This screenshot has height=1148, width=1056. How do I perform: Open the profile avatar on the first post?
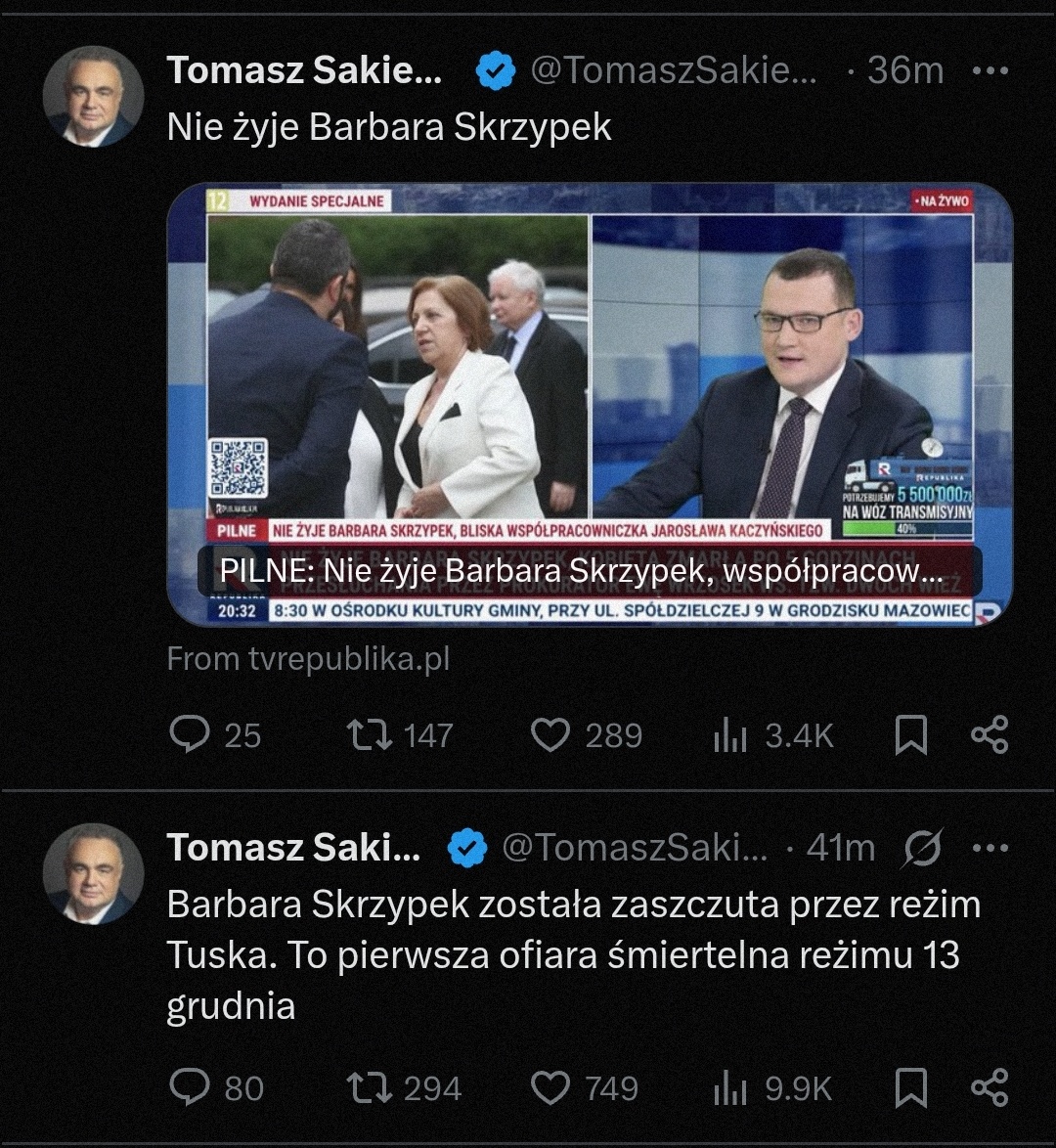coord(93,96)
